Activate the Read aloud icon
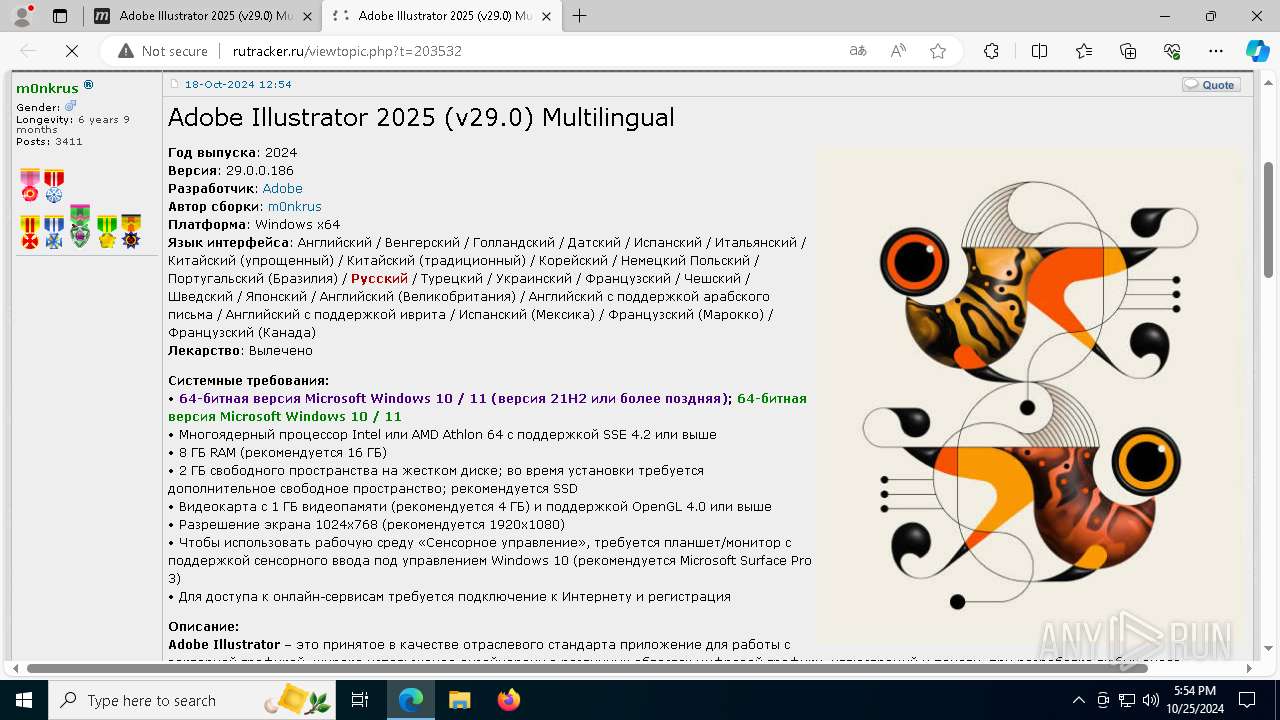The height and width of the screenshot is (720, 1280). click(898, 51)
